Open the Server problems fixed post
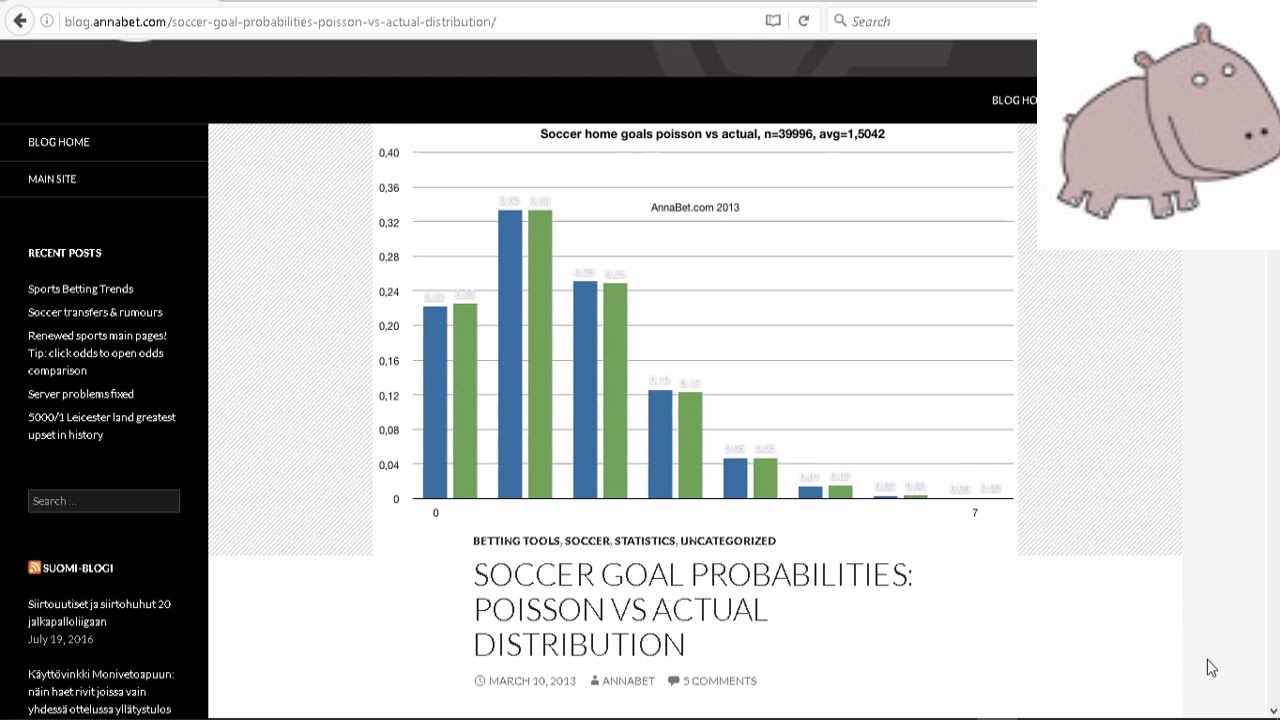This screenshot has width=1280, height=720. point(81,394)
